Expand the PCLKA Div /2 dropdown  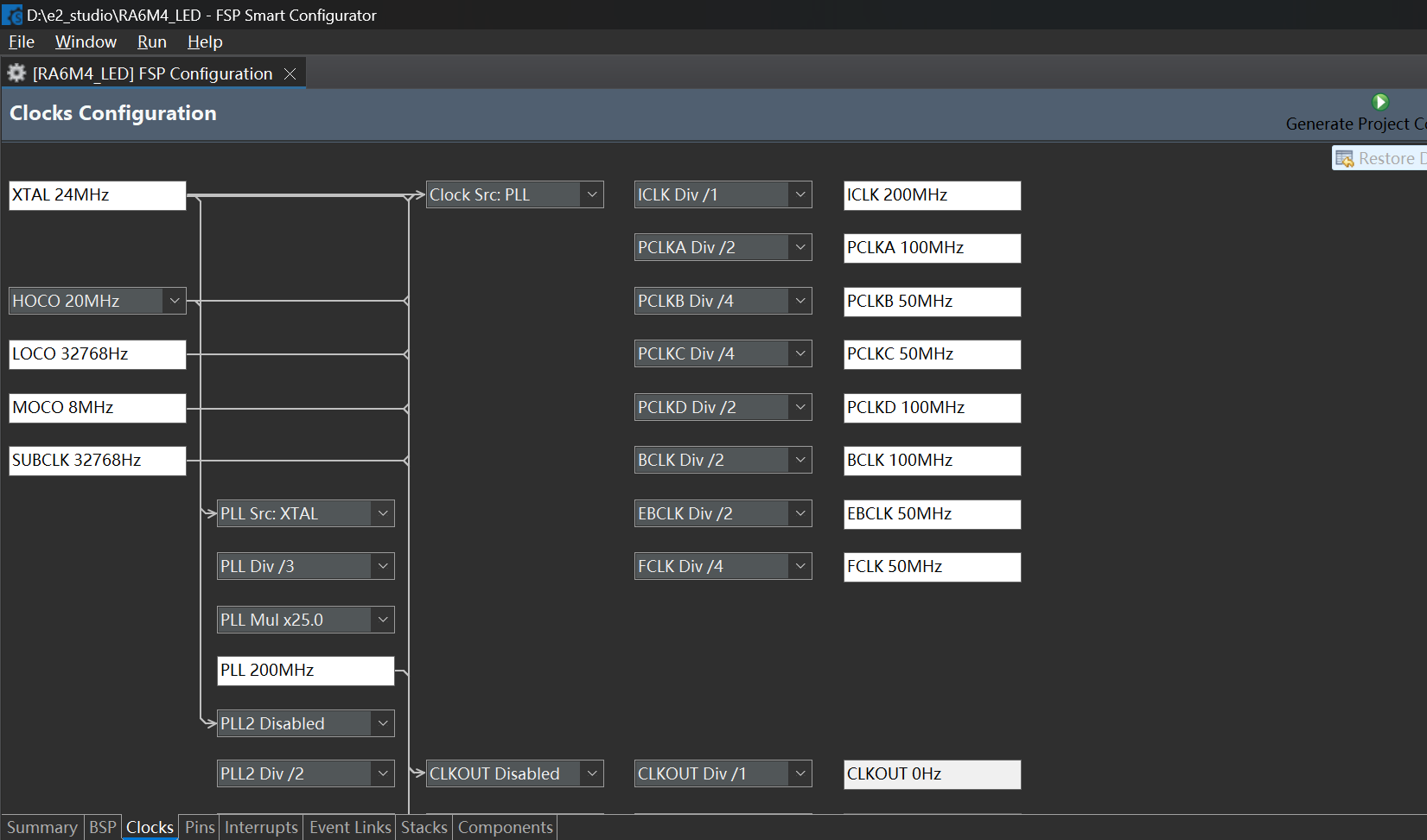pos(800,247)
